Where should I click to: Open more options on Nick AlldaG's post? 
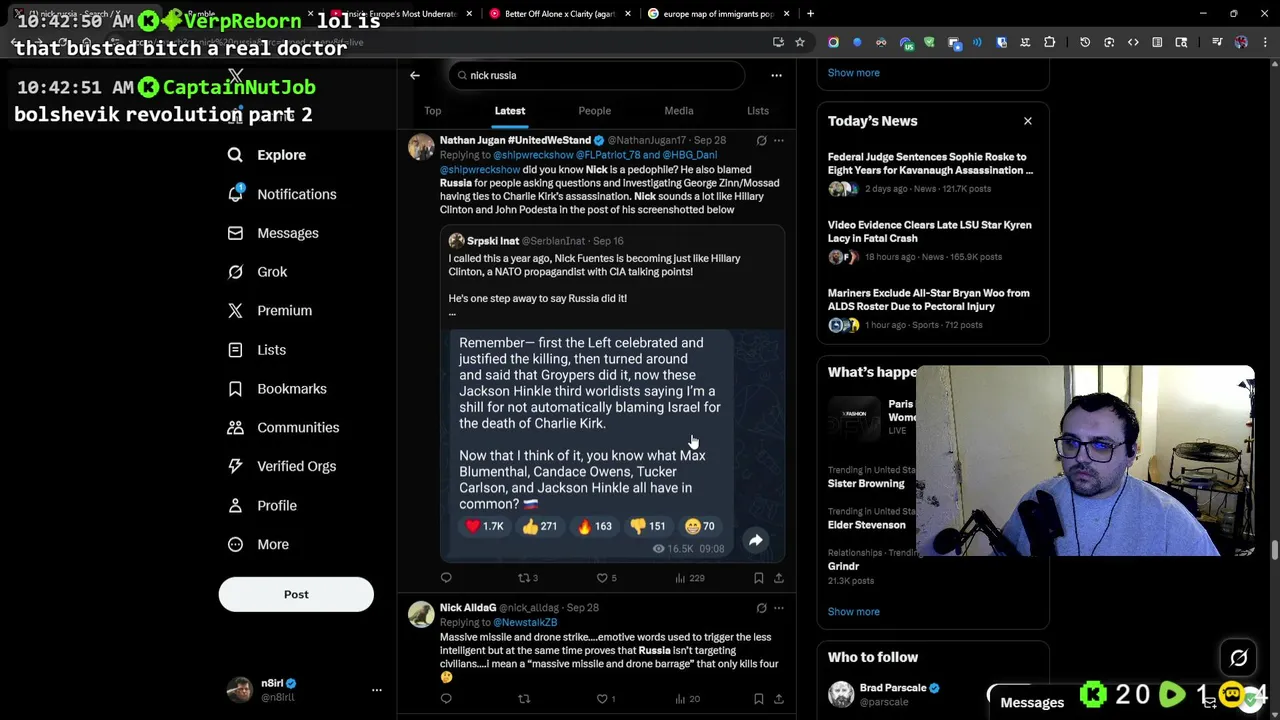tap(779, 607)
